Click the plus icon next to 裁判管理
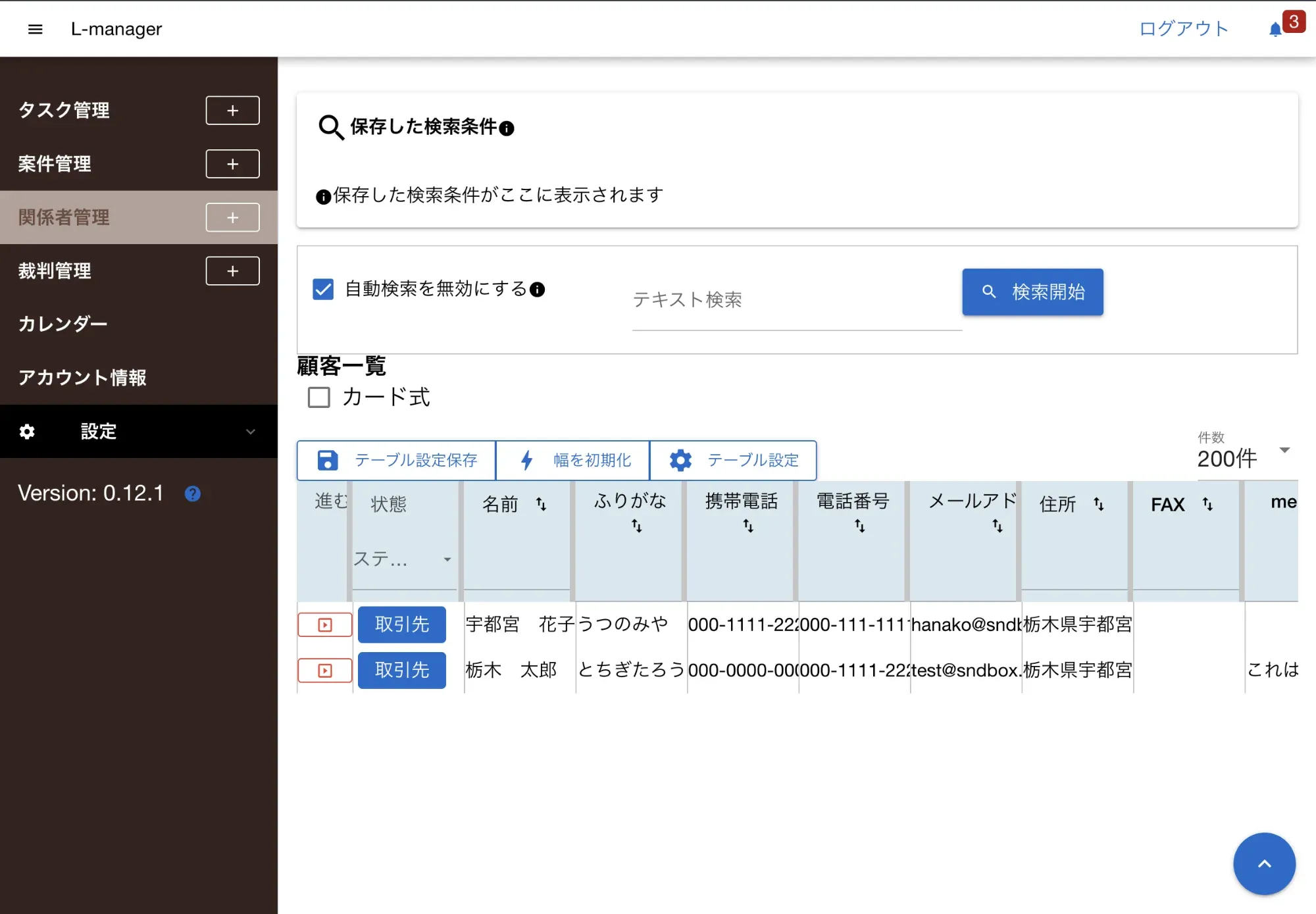The image size is (1316, 914). click(x=232, y=271)
